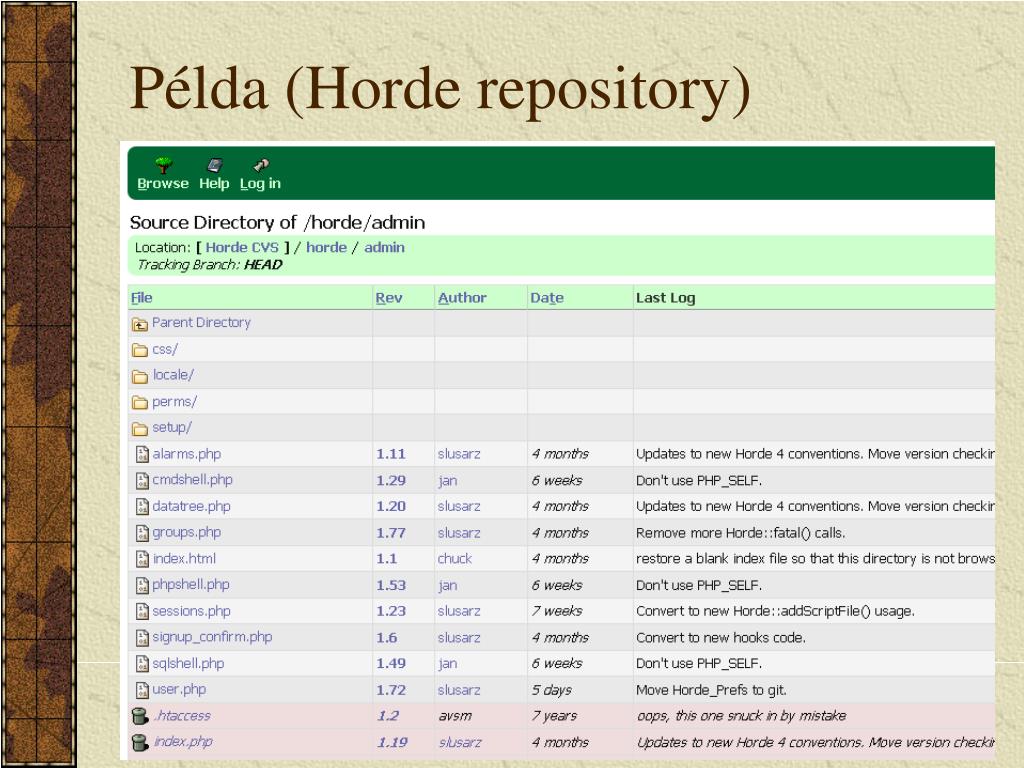Click author chuck in index.html row
Viewport: 1024px width, 768px height.
point(455,559)
